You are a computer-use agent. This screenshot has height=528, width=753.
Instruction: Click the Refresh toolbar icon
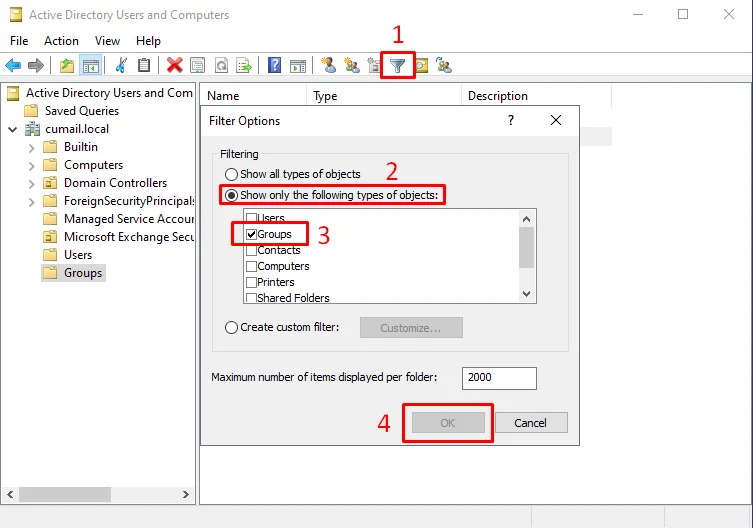pyautogui.click(x=221, y=65)
